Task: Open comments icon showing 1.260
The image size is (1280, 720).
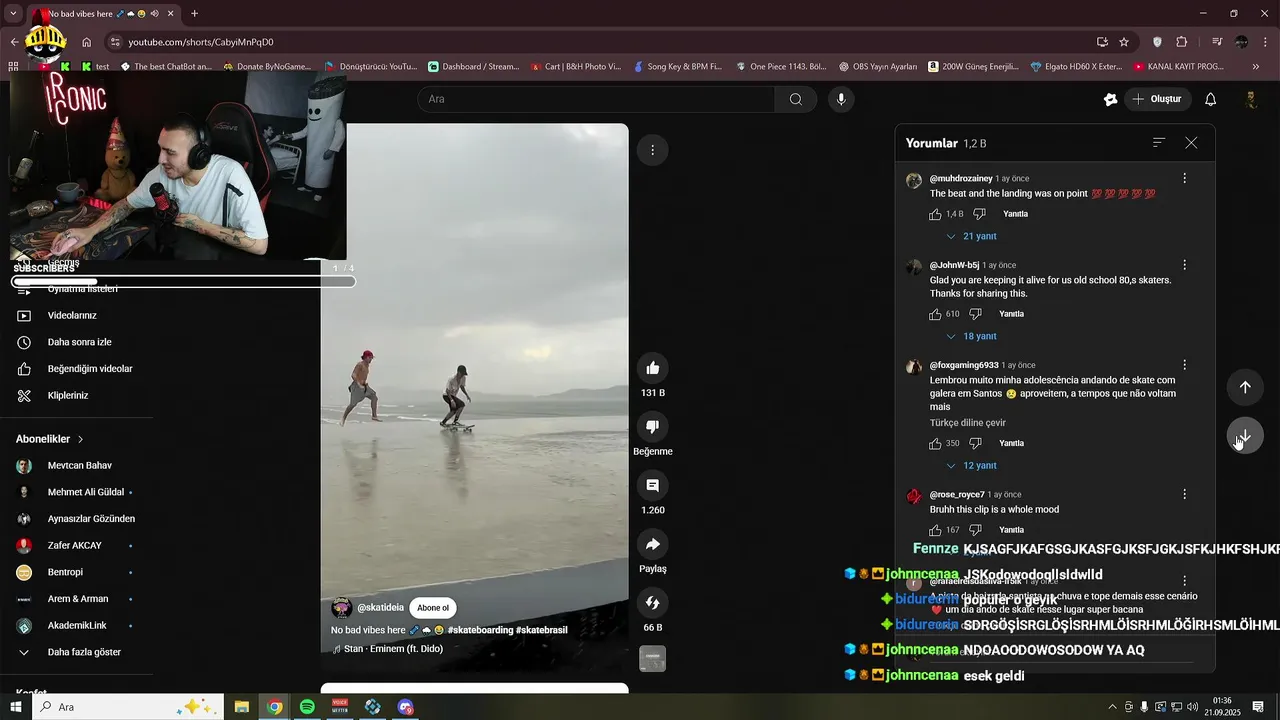Action: [x=652, y=486]
